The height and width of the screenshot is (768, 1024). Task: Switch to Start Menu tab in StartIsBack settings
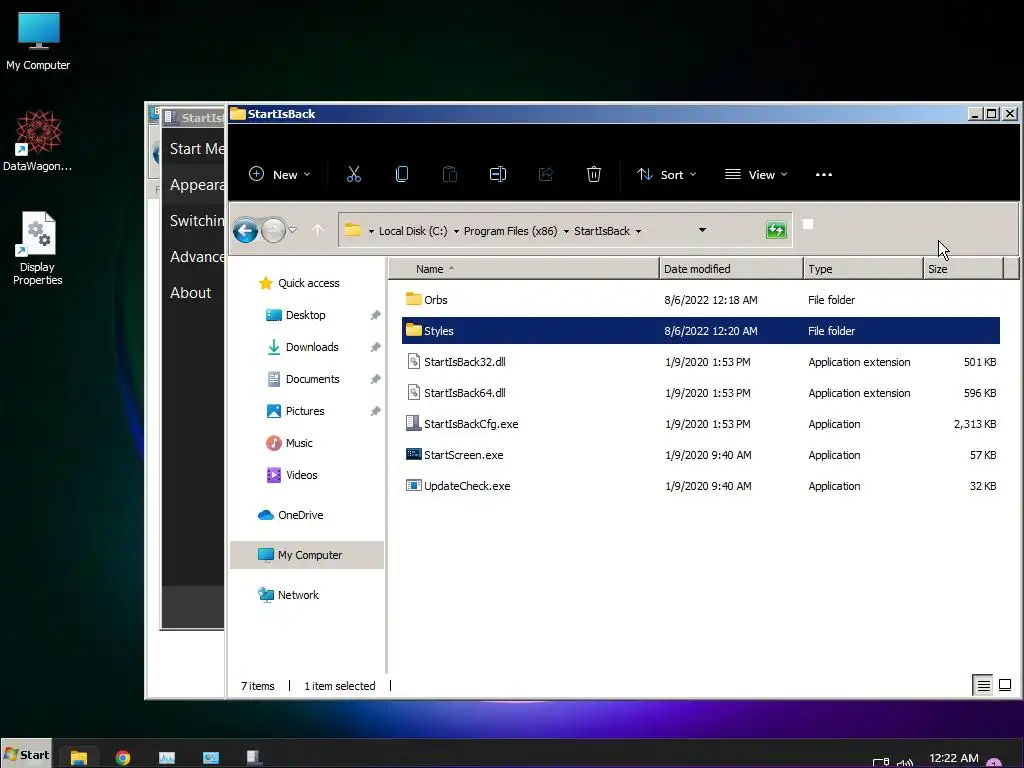click(x=197, y=149)
